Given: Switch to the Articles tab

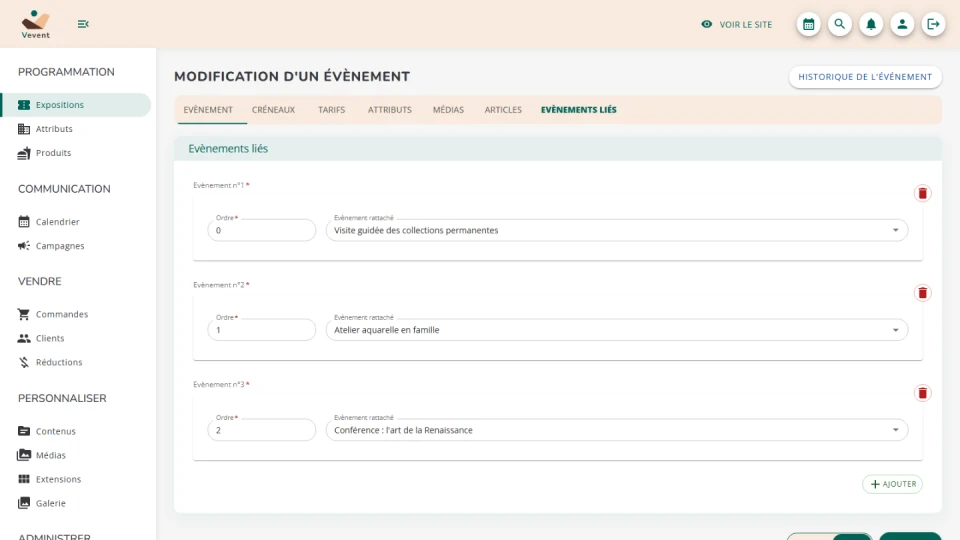Looking at the screenshot, I should pos(503,110).
